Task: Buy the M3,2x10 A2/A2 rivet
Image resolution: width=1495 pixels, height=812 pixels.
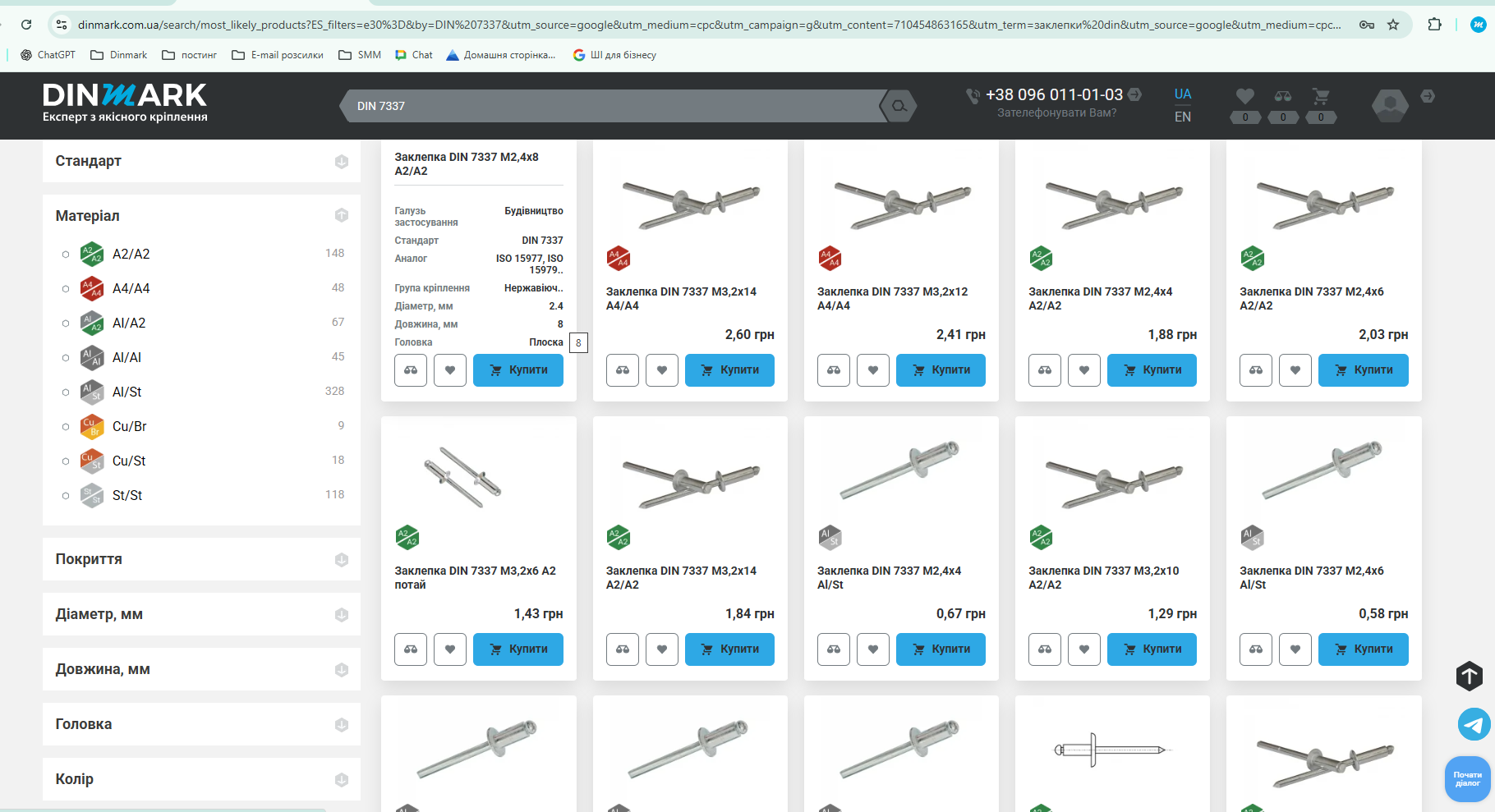Action: (1152, 649)
